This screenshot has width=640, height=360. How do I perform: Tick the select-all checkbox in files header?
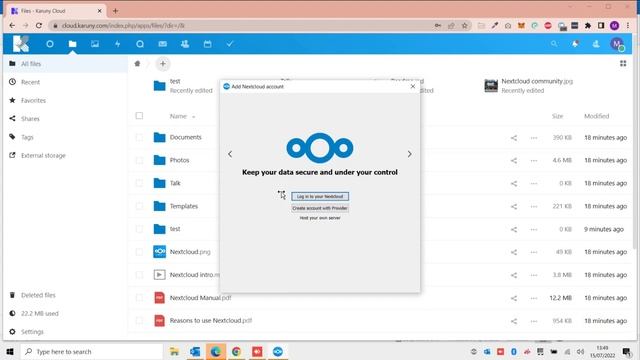[139, 116]
